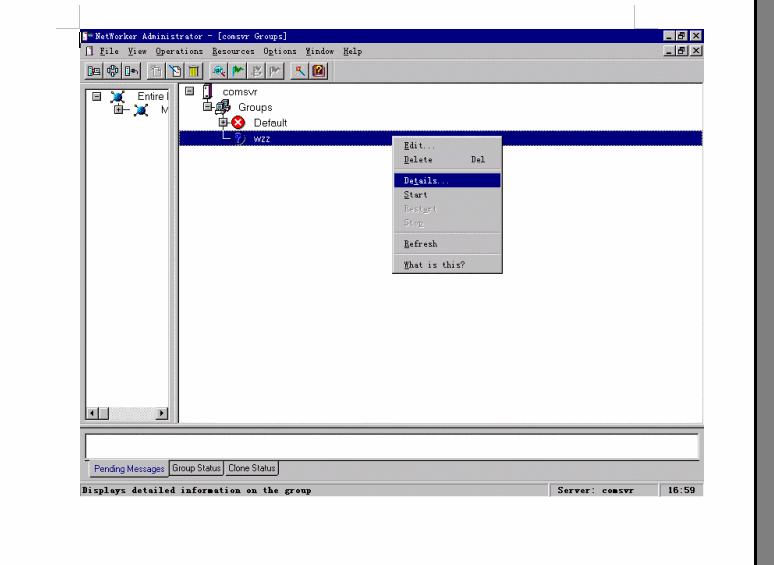Switch to the Clone Status tab
Viewport: 774px width, 565px height.
251,468
